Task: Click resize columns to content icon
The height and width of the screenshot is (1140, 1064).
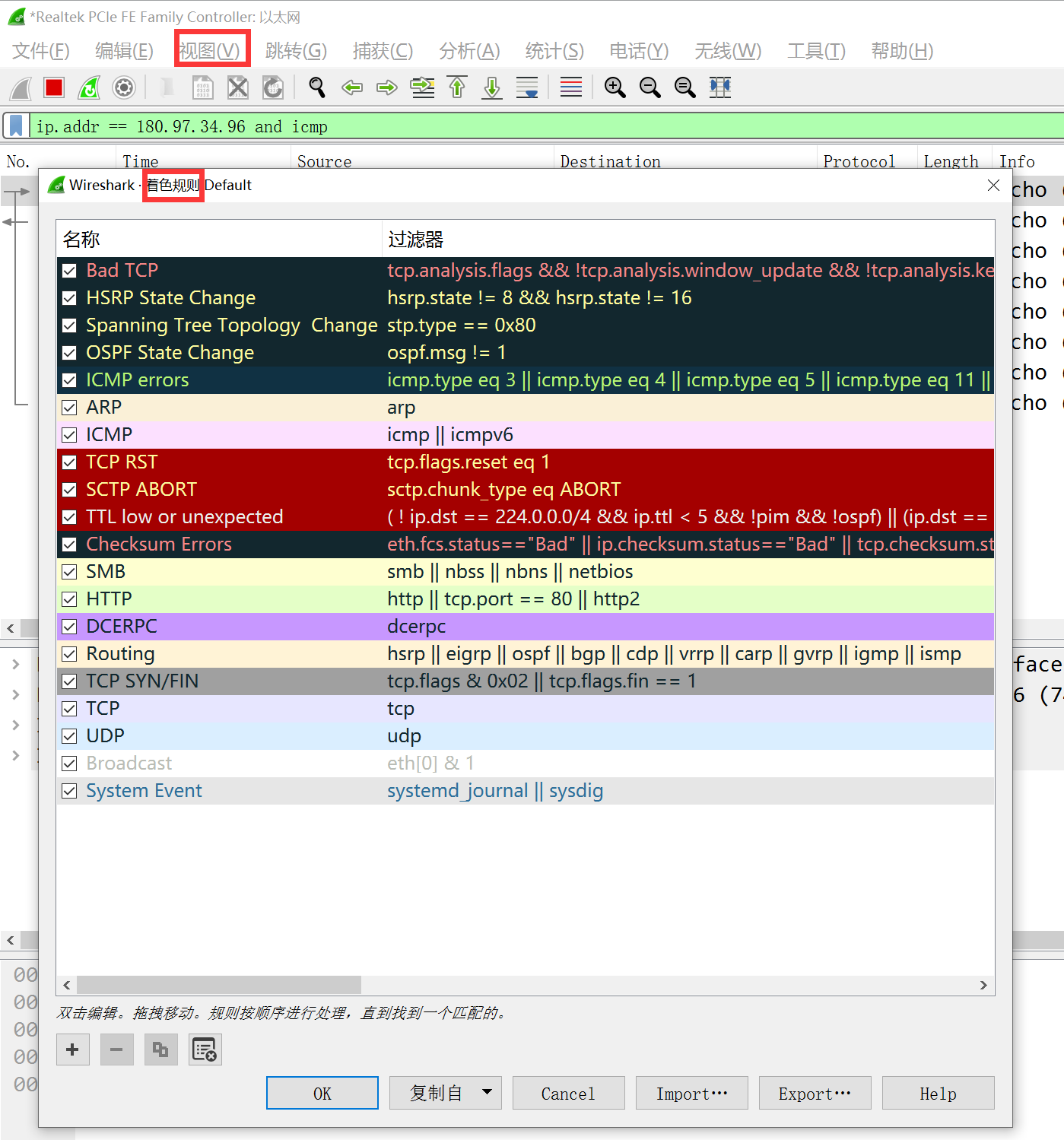Action: tap(719, 88)
